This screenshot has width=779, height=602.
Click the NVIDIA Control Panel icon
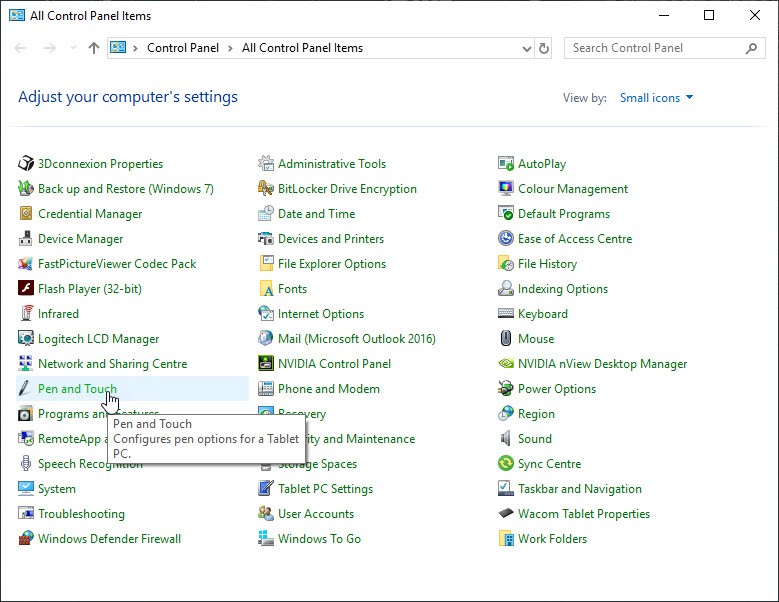pos(266,364)
